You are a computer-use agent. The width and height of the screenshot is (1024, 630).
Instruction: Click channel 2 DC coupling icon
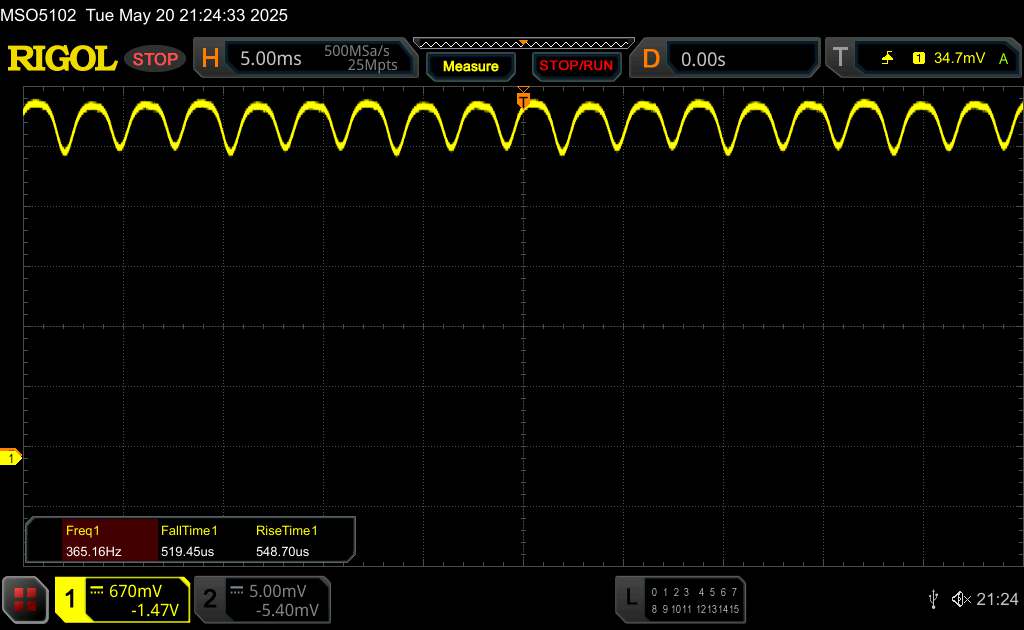coord(237,590)
